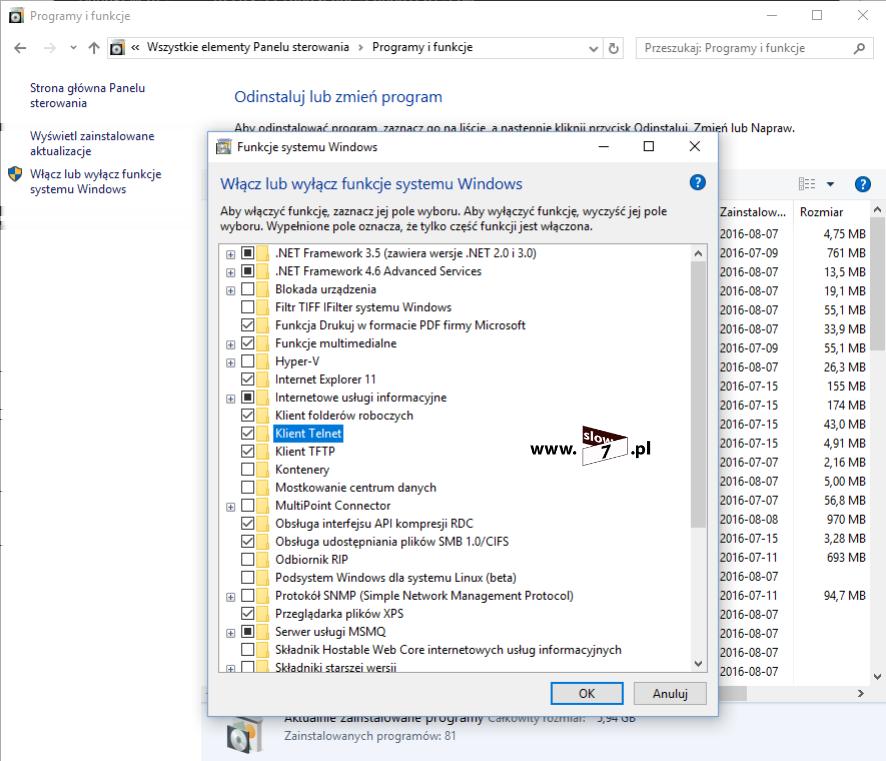The image size is (886, 761).
Task: Select Internetowe usługi informacyjne label
Action: [361, 397]
